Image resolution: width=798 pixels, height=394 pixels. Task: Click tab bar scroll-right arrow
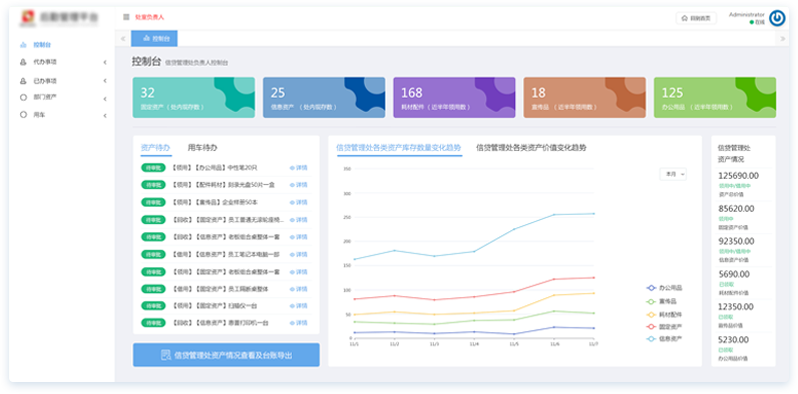pyautogui.click(x=783, y=39)
